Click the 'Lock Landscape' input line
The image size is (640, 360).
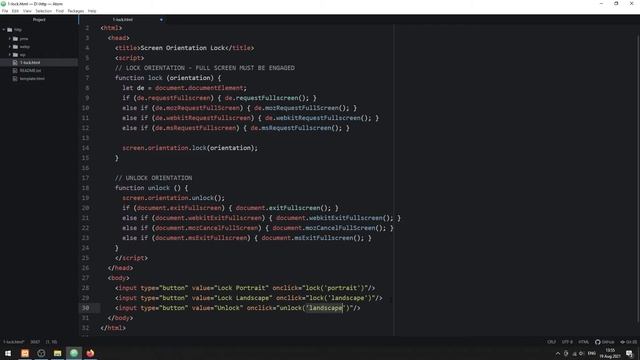click(249, 298)
